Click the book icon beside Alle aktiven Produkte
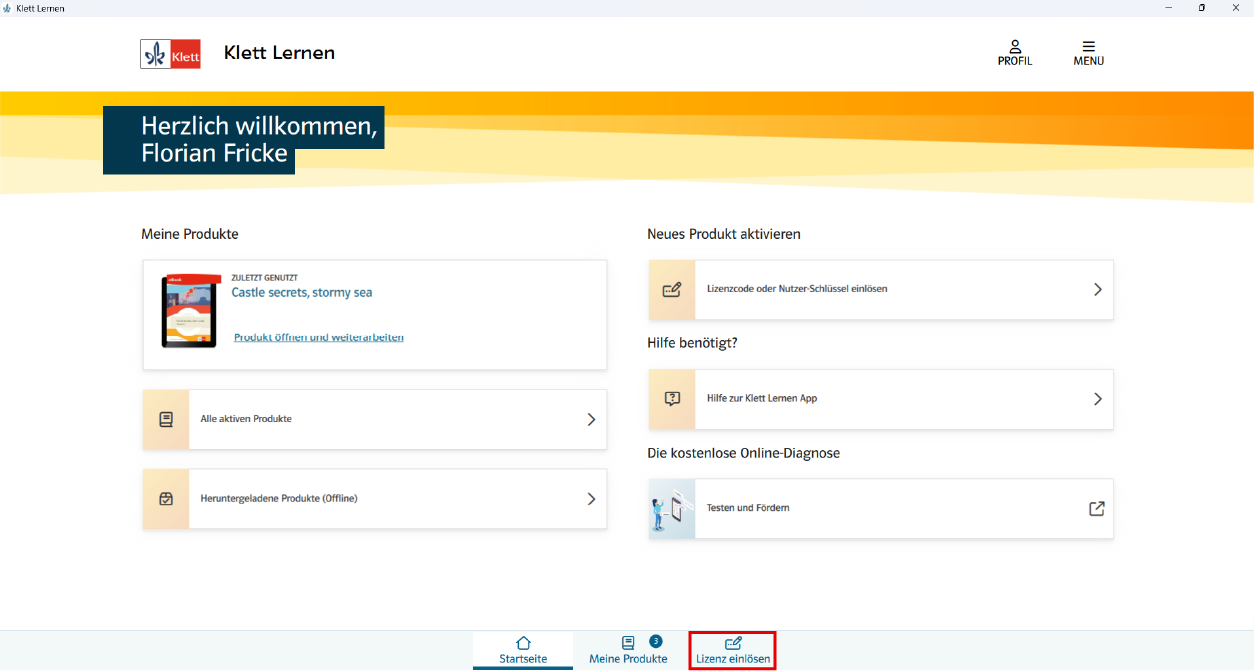1254x671 pixels. 166,420
